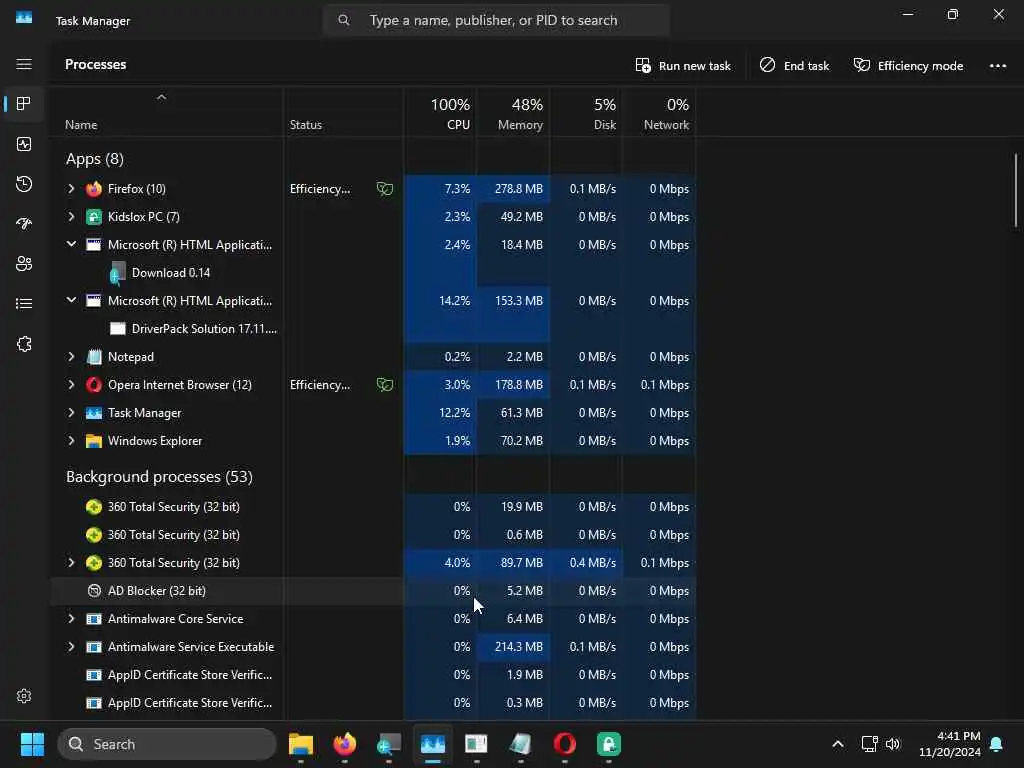Click the End task button

click(794, 65)
